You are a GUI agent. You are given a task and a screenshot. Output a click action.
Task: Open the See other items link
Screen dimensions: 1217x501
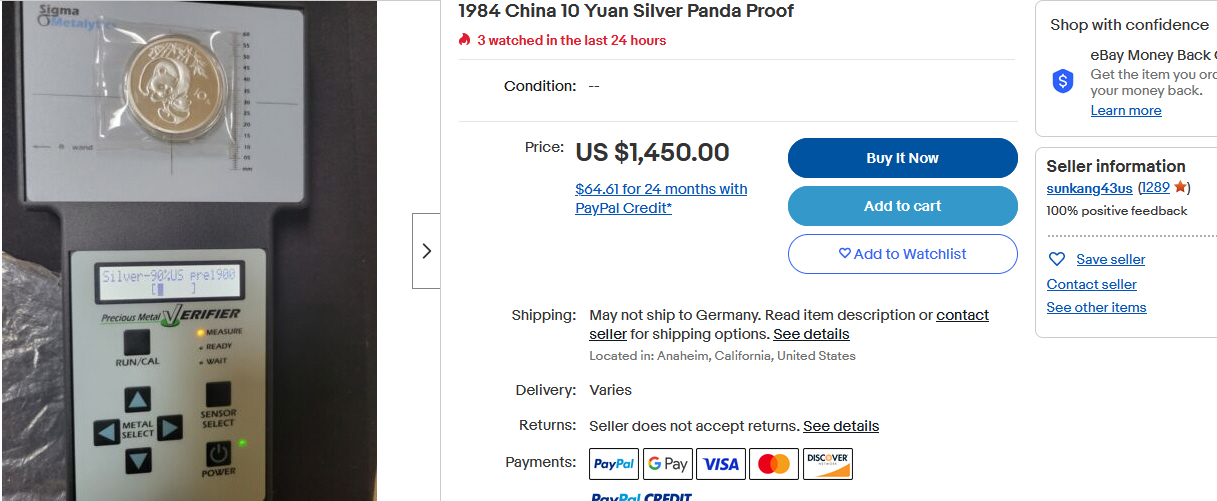tap(1096, 307)
